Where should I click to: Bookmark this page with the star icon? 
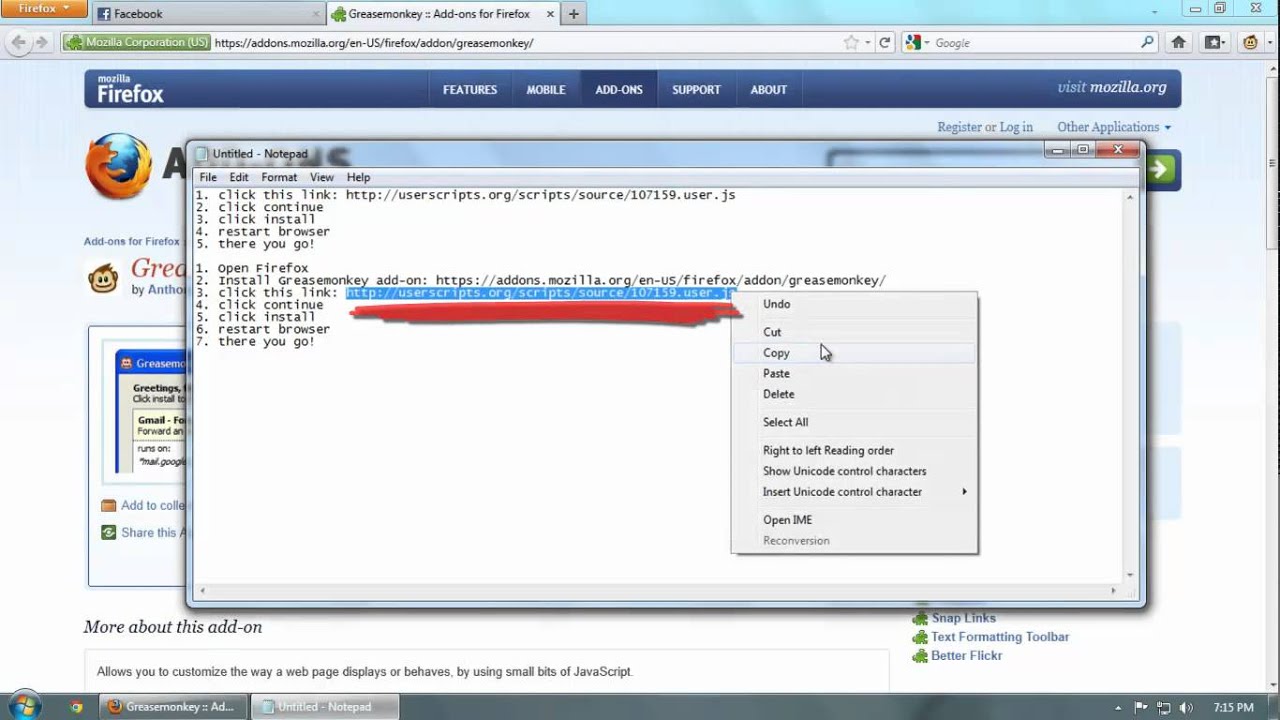tap(851, 43)
